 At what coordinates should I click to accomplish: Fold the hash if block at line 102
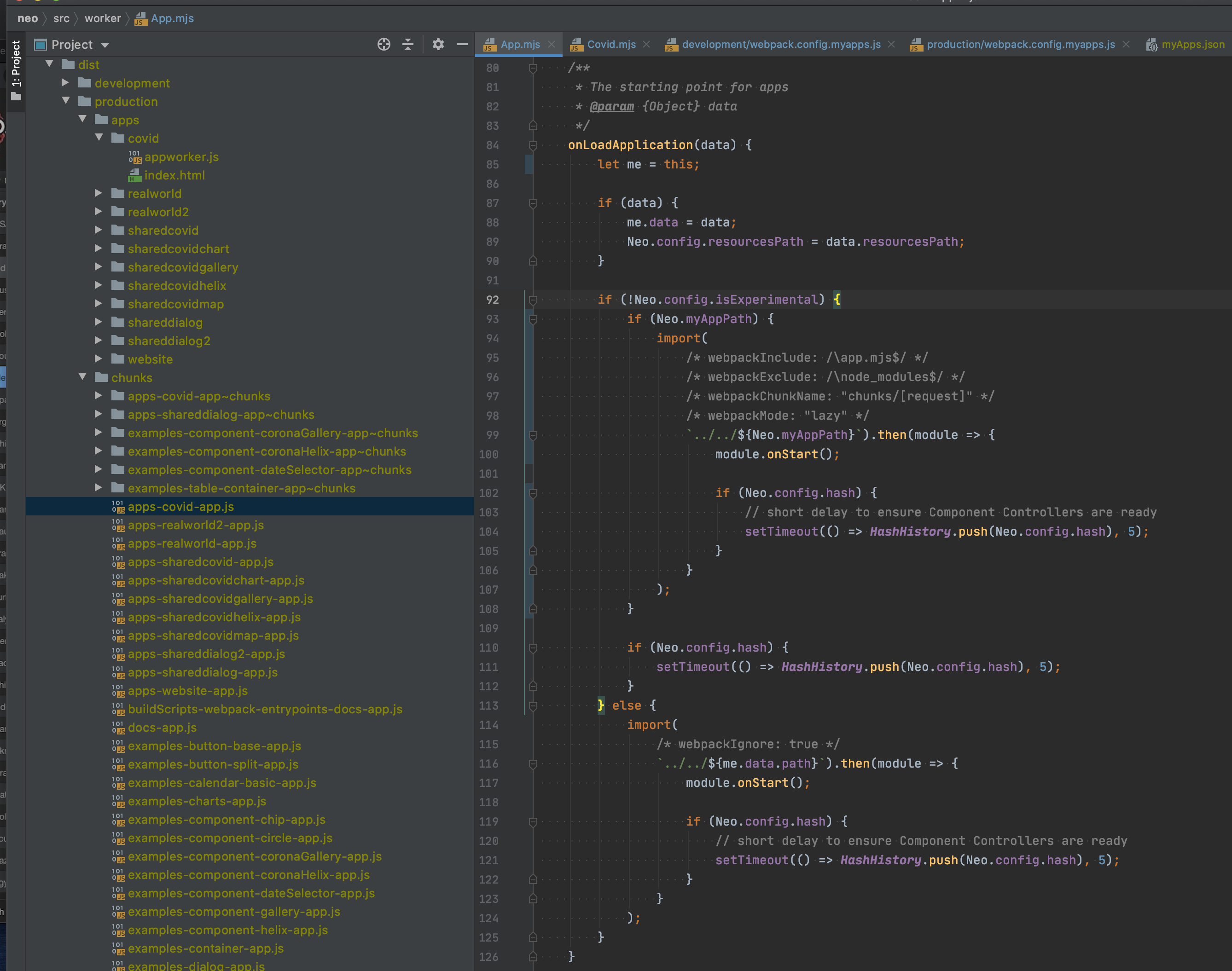[533, 493]
